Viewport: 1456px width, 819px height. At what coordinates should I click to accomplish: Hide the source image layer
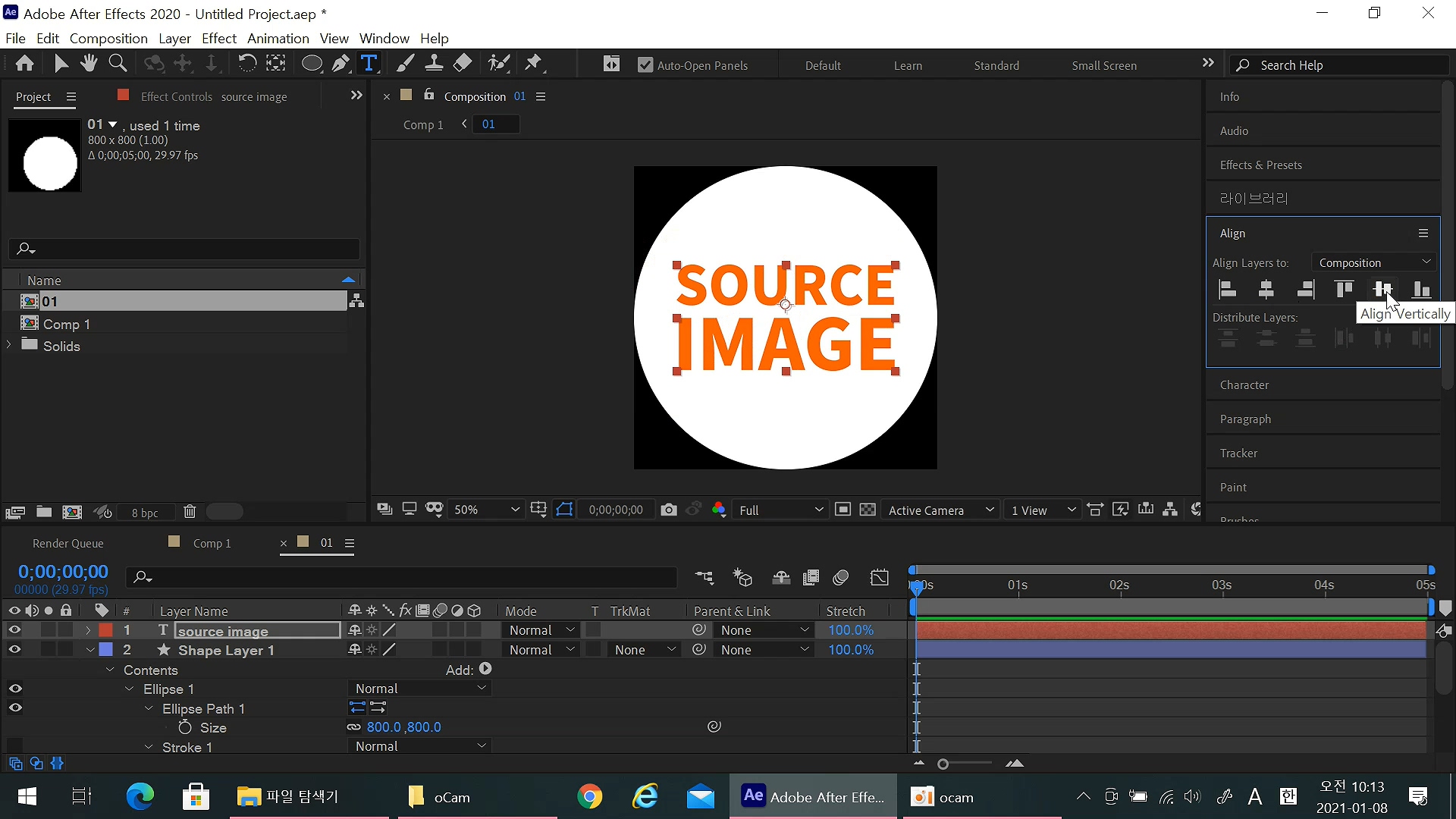(14, 630)
